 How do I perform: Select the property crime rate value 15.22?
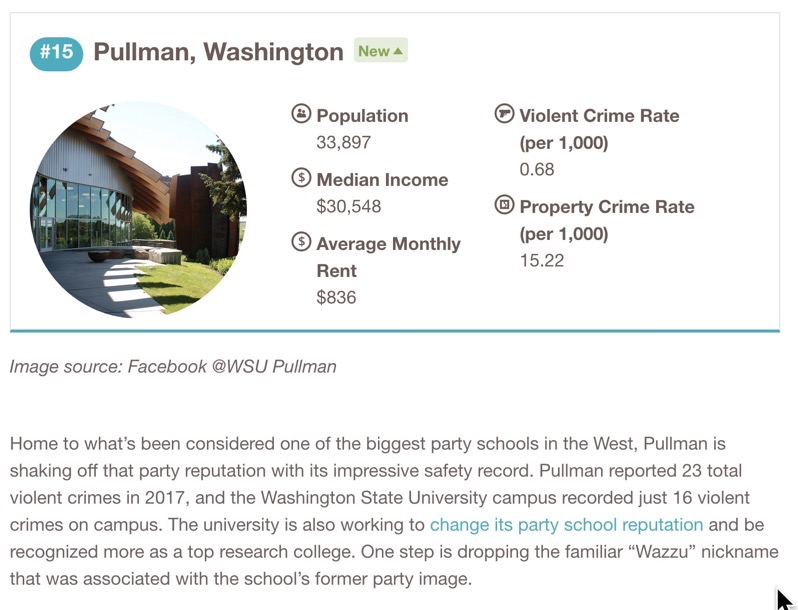542,260
